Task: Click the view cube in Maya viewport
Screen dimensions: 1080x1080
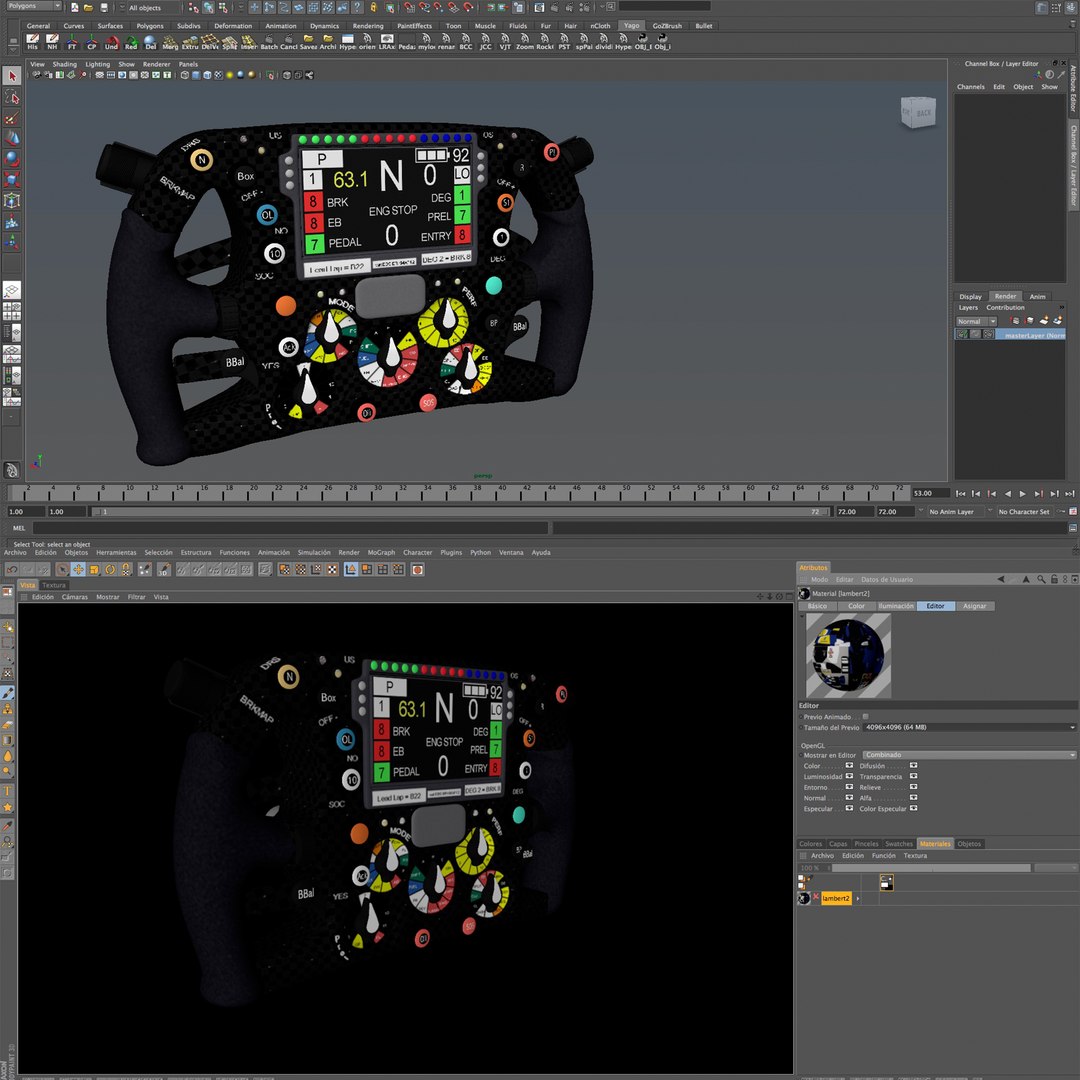Action: (x=918, y=112)
